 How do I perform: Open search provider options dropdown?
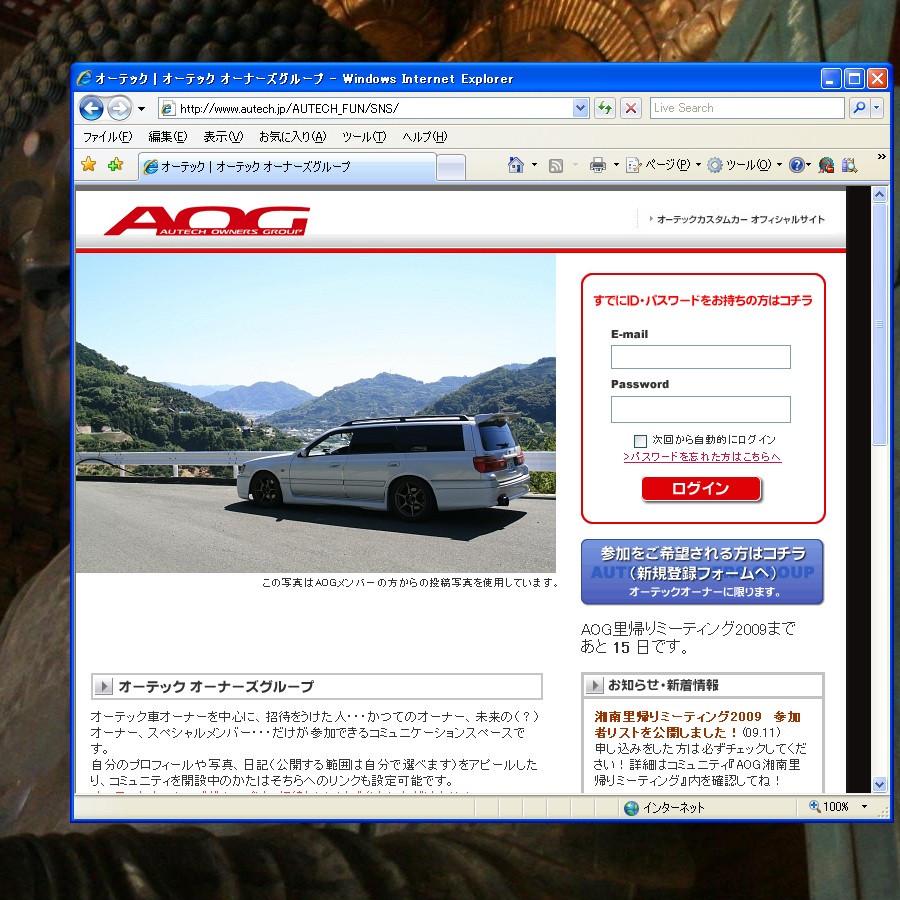pyautogui.click(x=876, y=108)
